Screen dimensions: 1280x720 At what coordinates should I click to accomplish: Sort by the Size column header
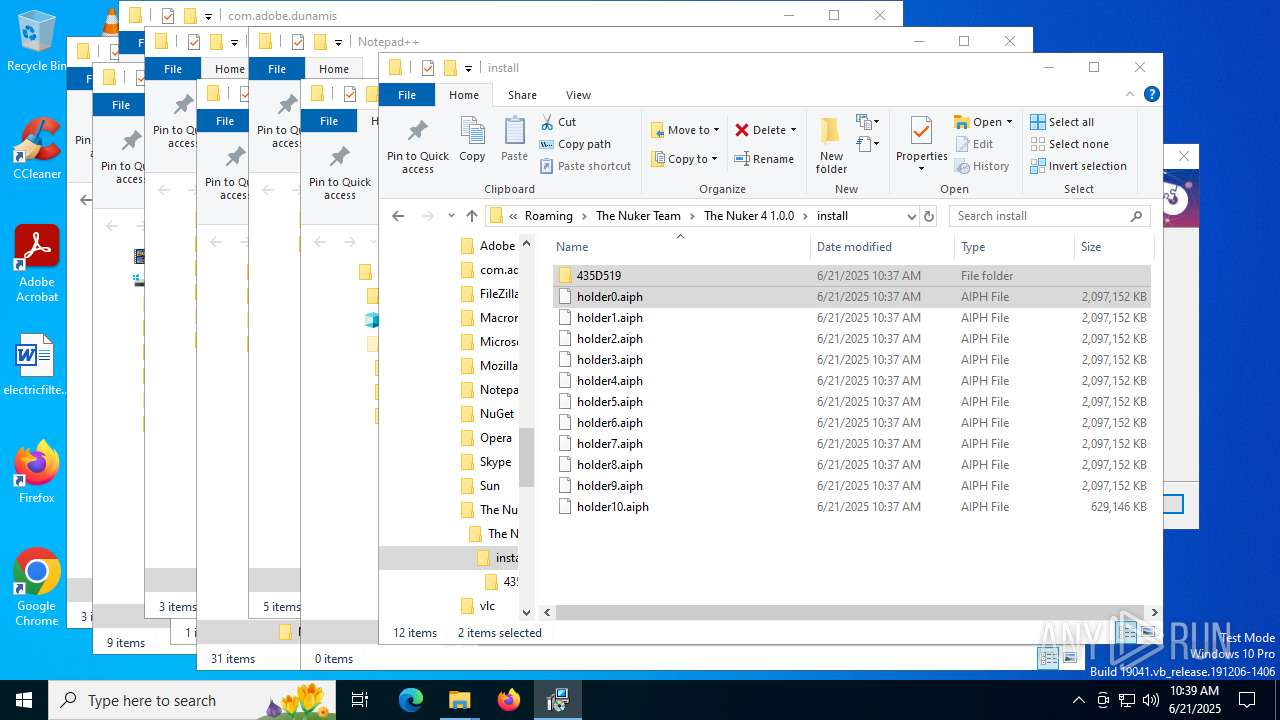click(1113, 247)
